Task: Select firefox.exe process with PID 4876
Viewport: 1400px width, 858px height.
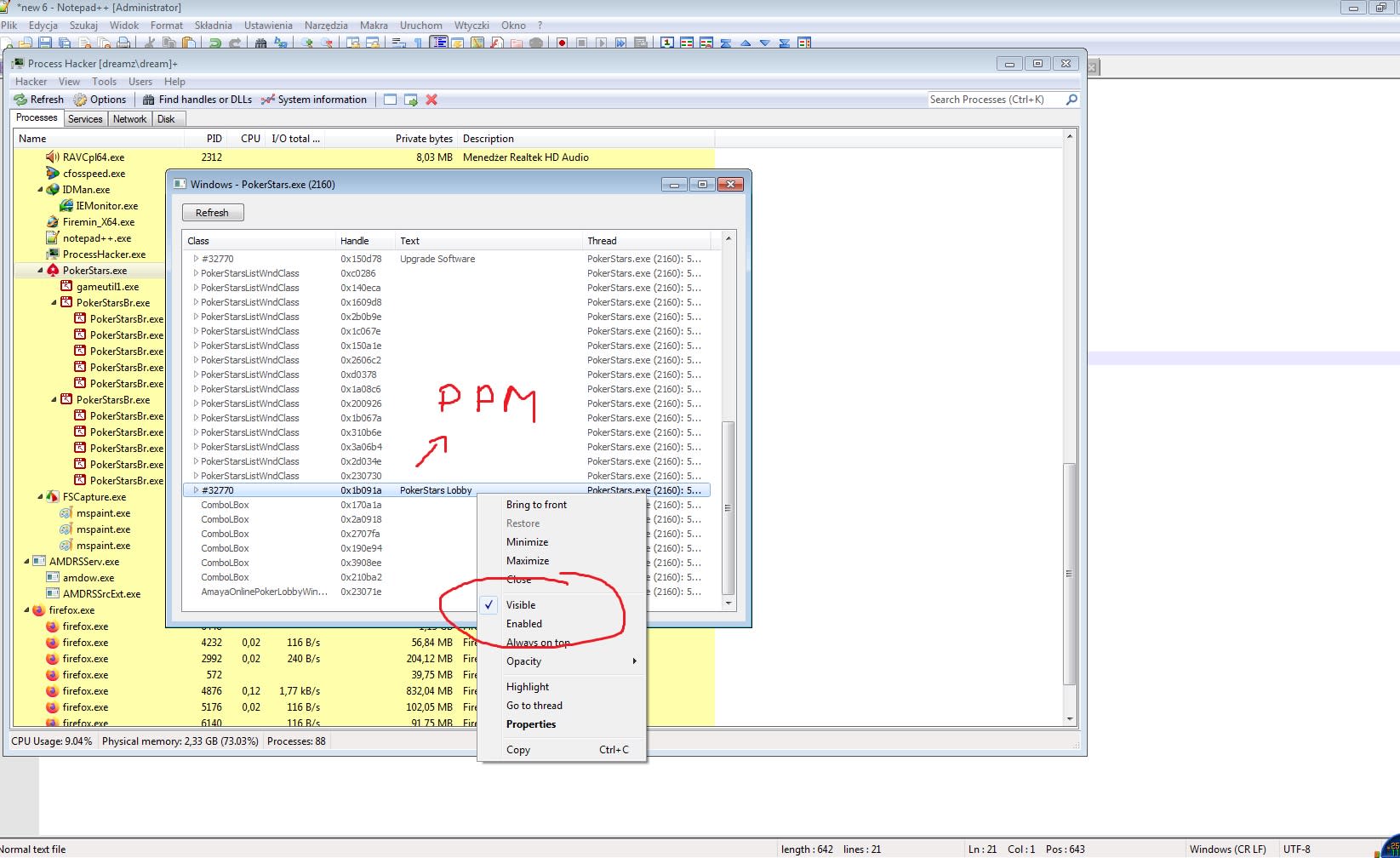Action: click(364, 691)
